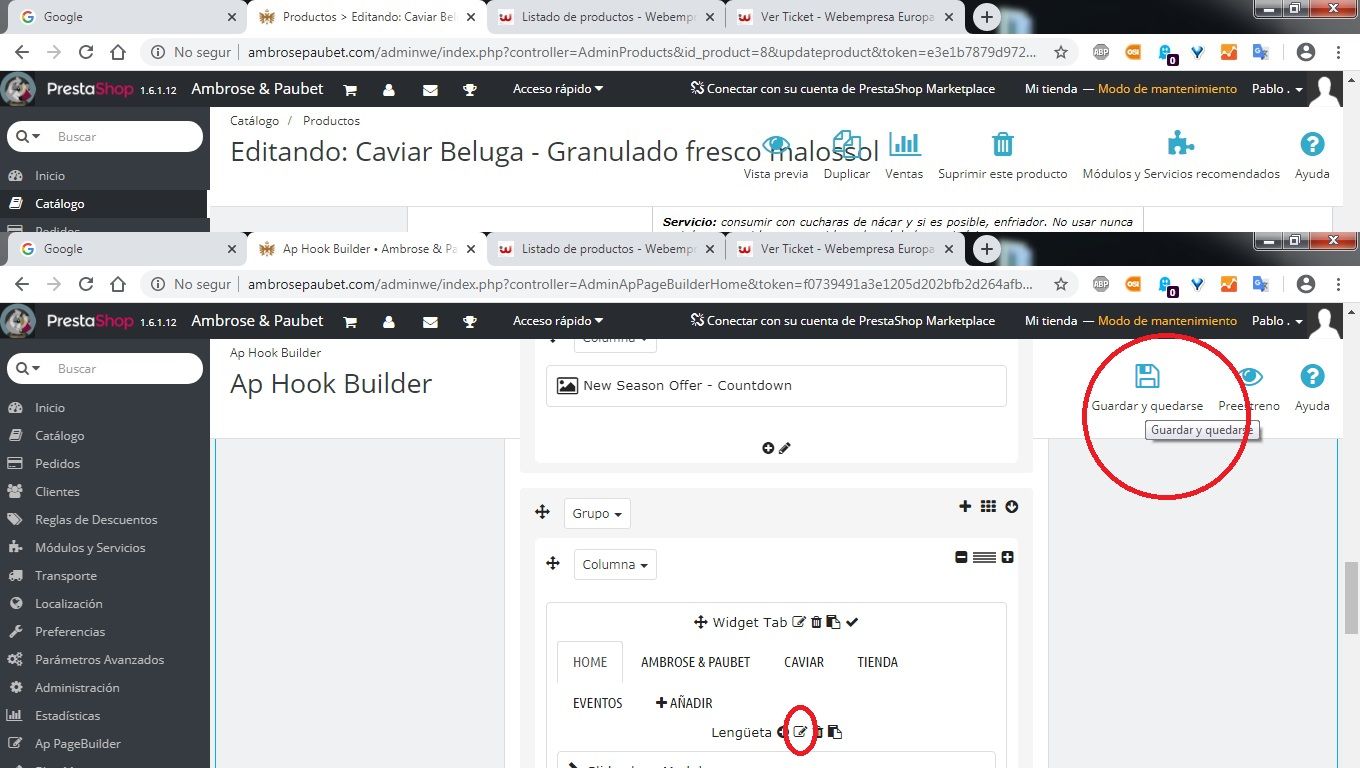Expand the Grupo dropdown
1360x768 pixels.
click(597, 513)
